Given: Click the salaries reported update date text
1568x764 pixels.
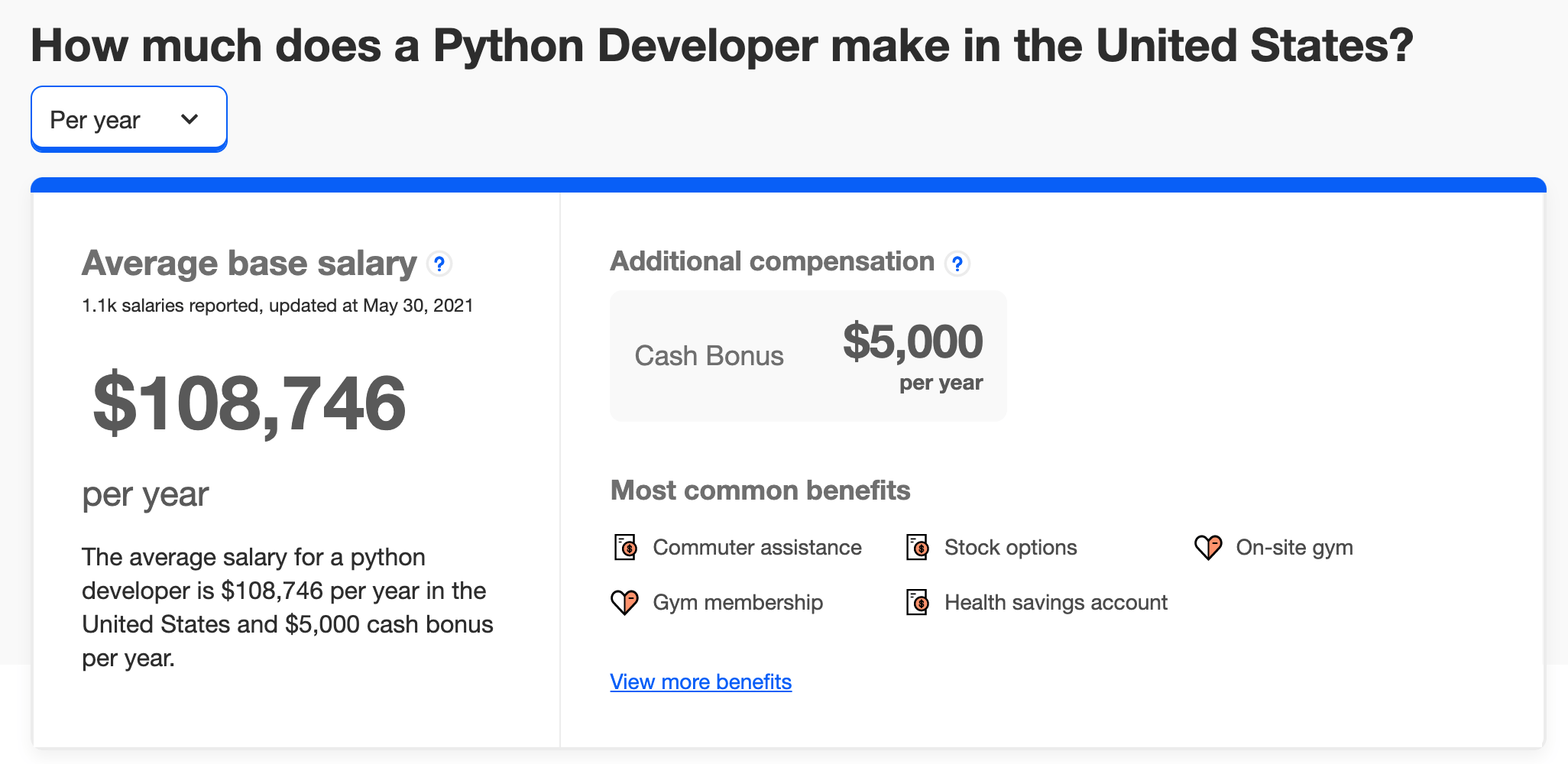Looking at the screenshot, I should pyautogui.click(x=277, y=306).
